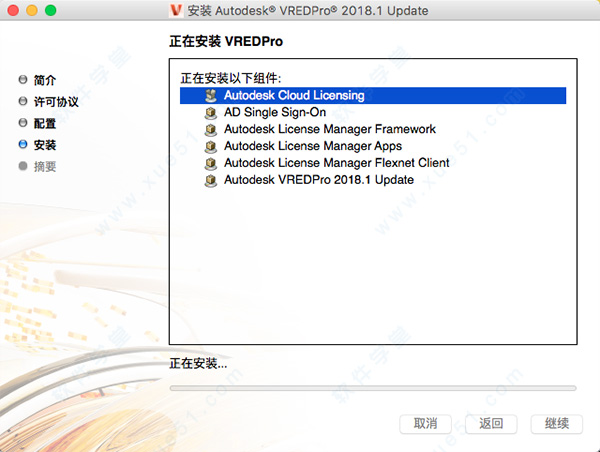Close the installer with the red button

tap(13, 10)
